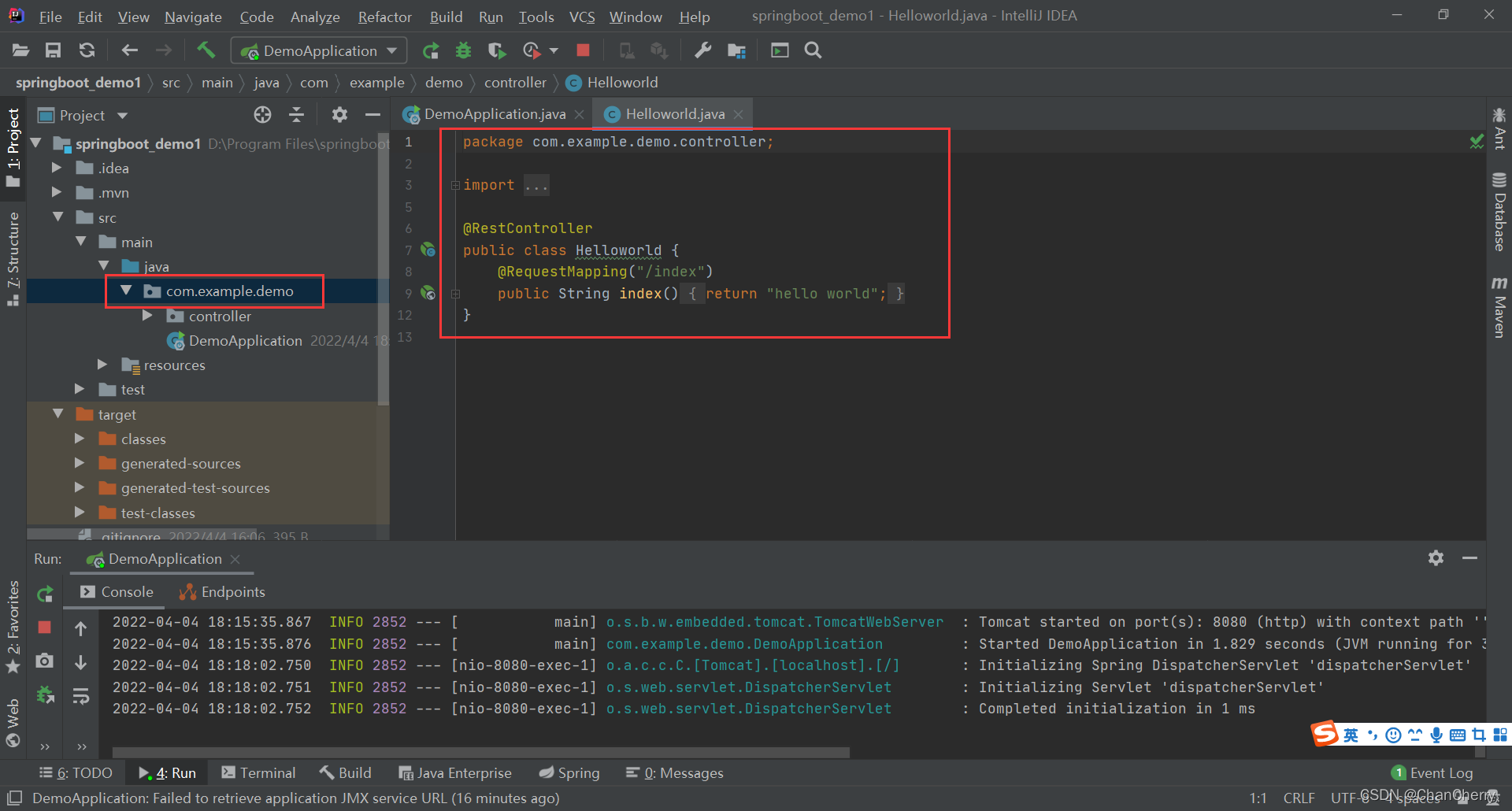
Task: Toggle Database side panel
Action: [x=1499, y=211]
